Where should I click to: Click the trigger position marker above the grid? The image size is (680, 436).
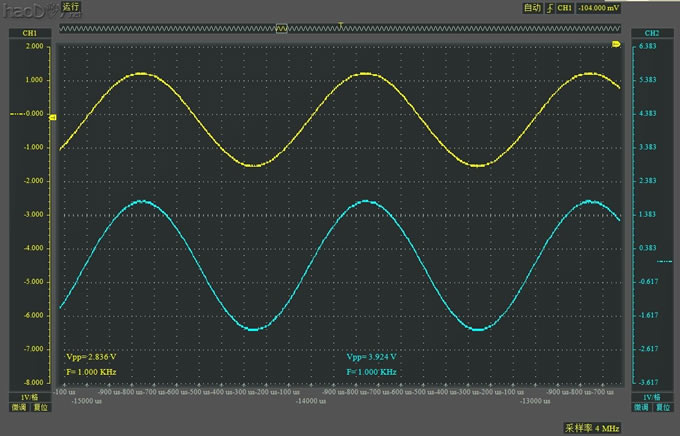(x=342, y=24)
